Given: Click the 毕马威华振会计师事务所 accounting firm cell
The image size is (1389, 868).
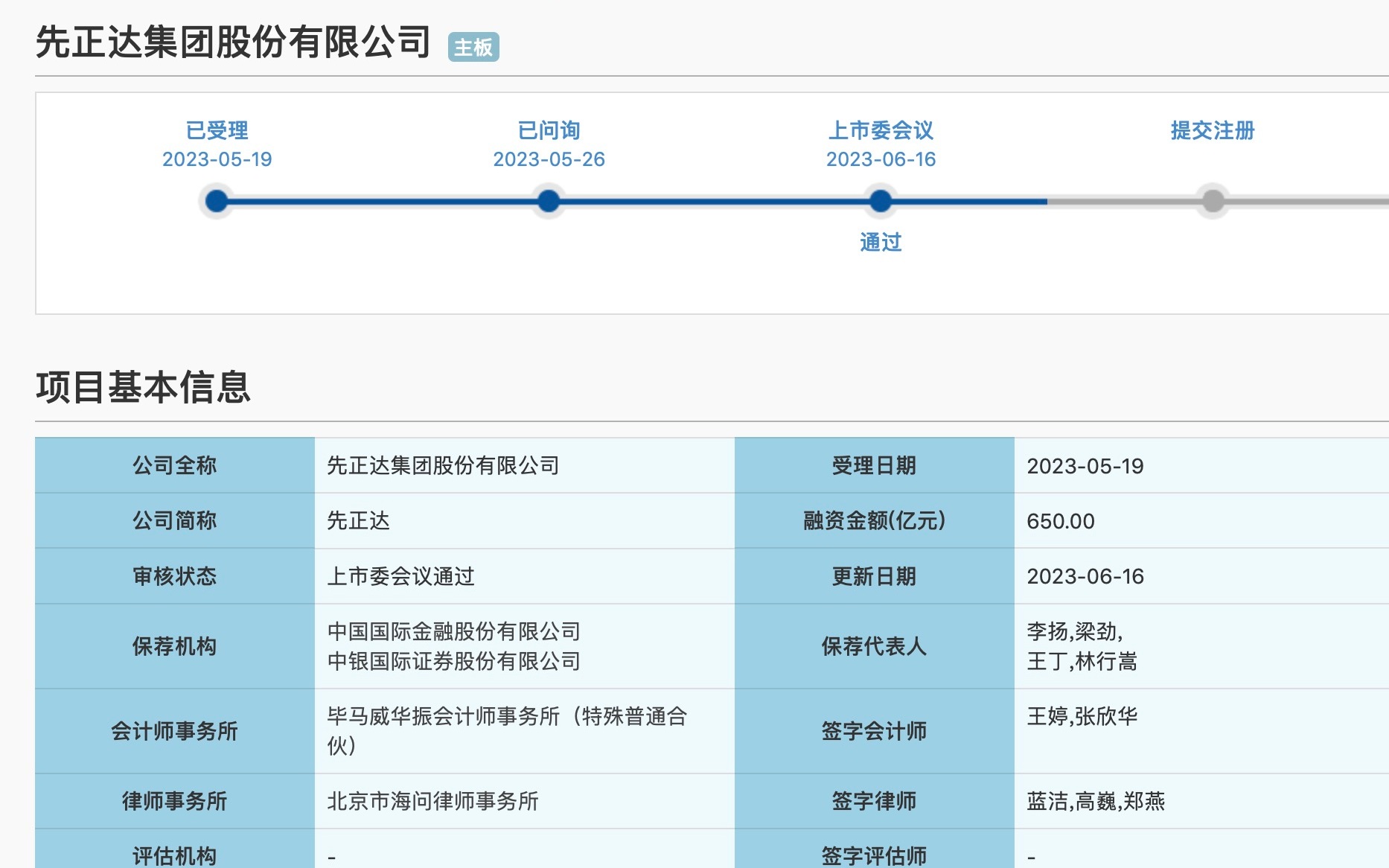Looking at the screenshot, I should point(506,730).
